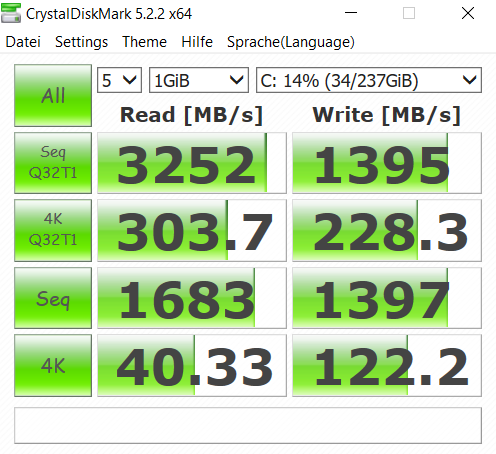Open the test count dropdown showing 5
This screenshot has width=496, height=454.
tap(119, 80)
